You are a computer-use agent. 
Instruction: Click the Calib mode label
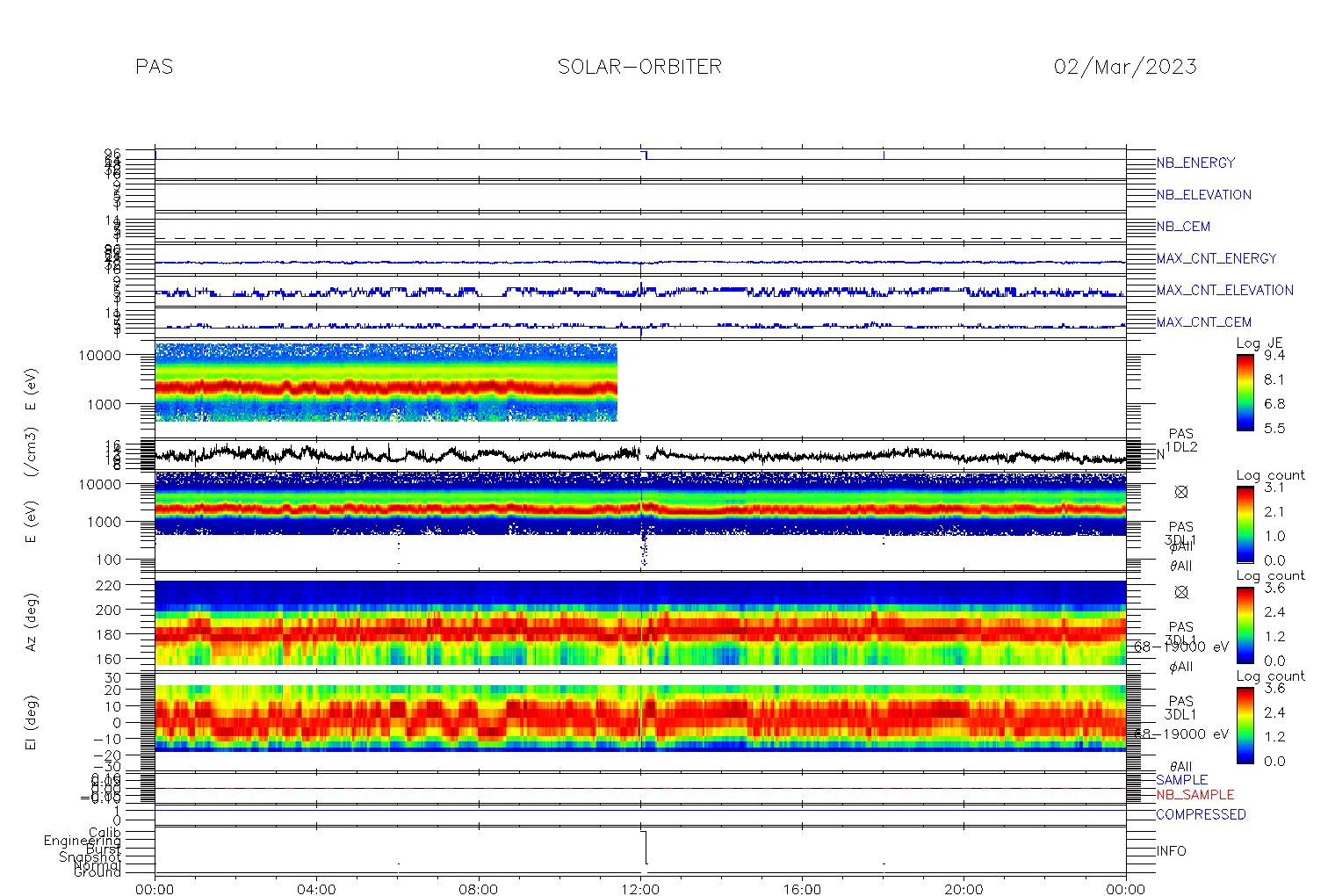pos(105,833)
